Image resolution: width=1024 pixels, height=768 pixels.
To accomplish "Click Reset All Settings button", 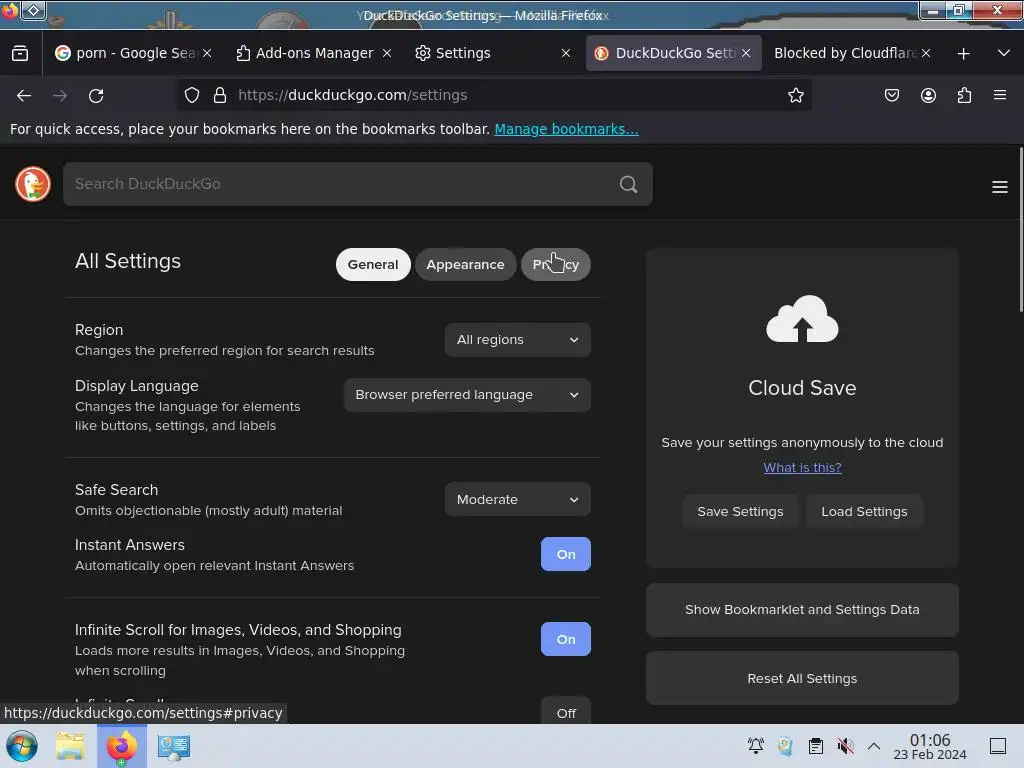I will [x=802, y=678].
